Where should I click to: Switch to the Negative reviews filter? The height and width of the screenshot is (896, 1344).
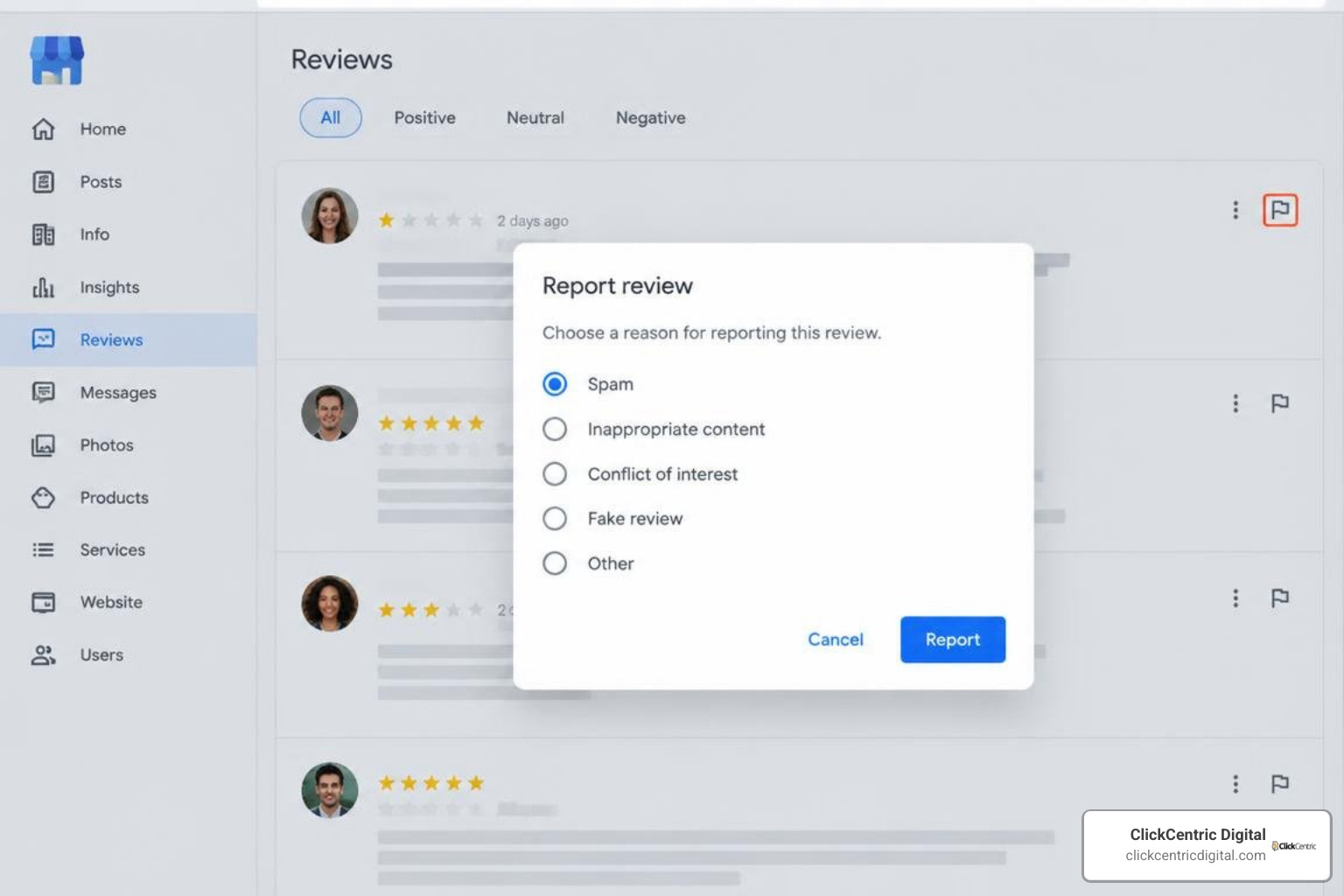tap(650, 117)
